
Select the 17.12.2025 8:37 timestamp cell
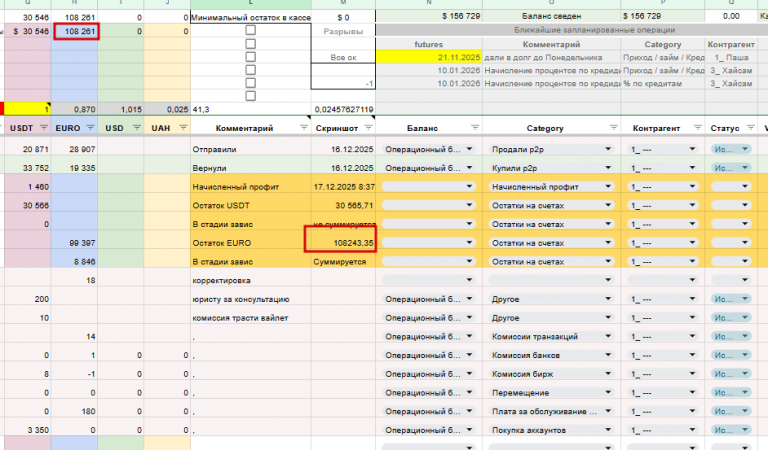pyautogui.click(x=343, y=187)
